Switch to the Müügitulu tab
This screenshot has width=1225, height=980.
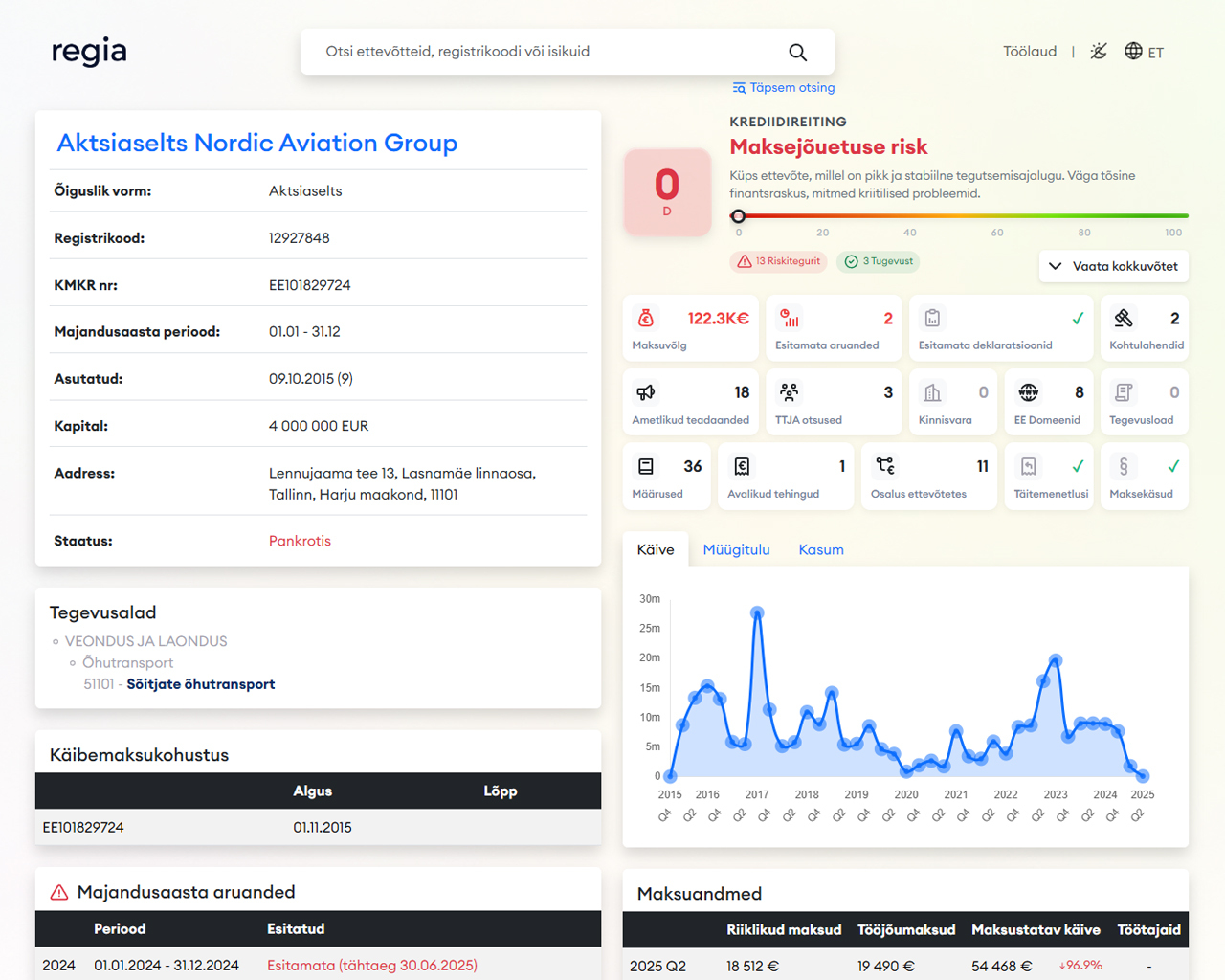pyautogui.click(x=736, y=550)
